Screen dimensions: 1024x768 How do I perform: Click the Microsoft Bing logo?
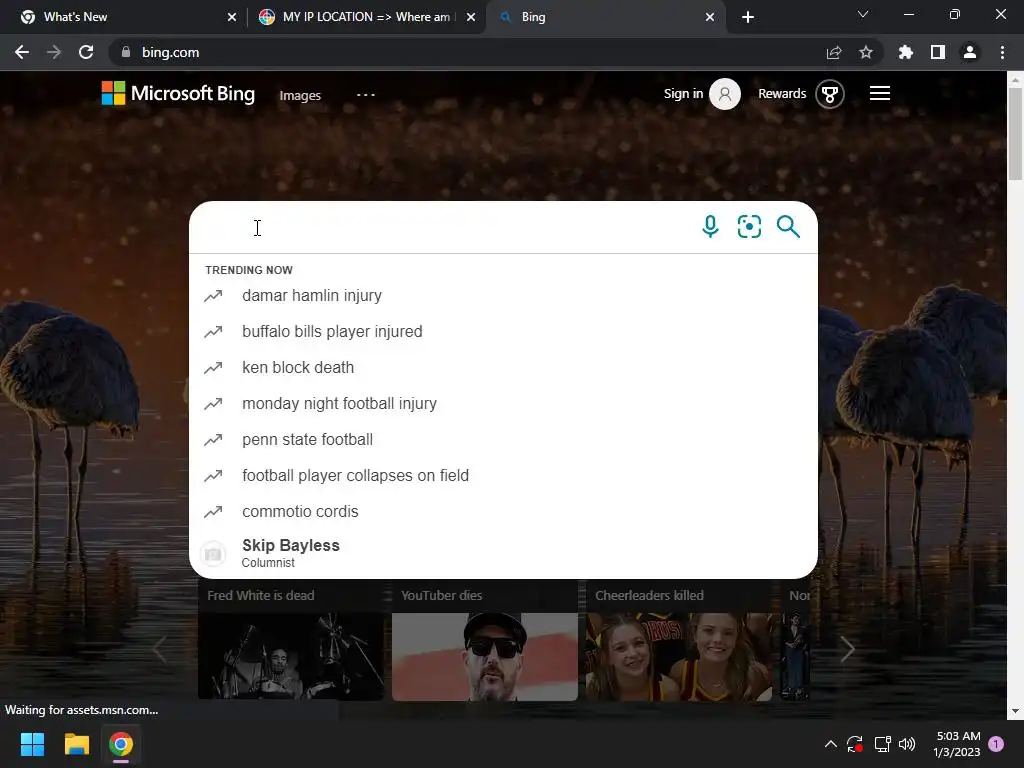click(178, 93)
